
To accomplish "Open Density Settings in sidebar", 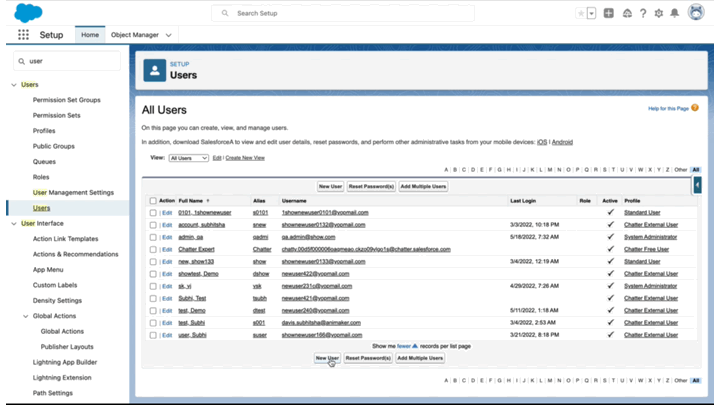I will coord(57,301).
